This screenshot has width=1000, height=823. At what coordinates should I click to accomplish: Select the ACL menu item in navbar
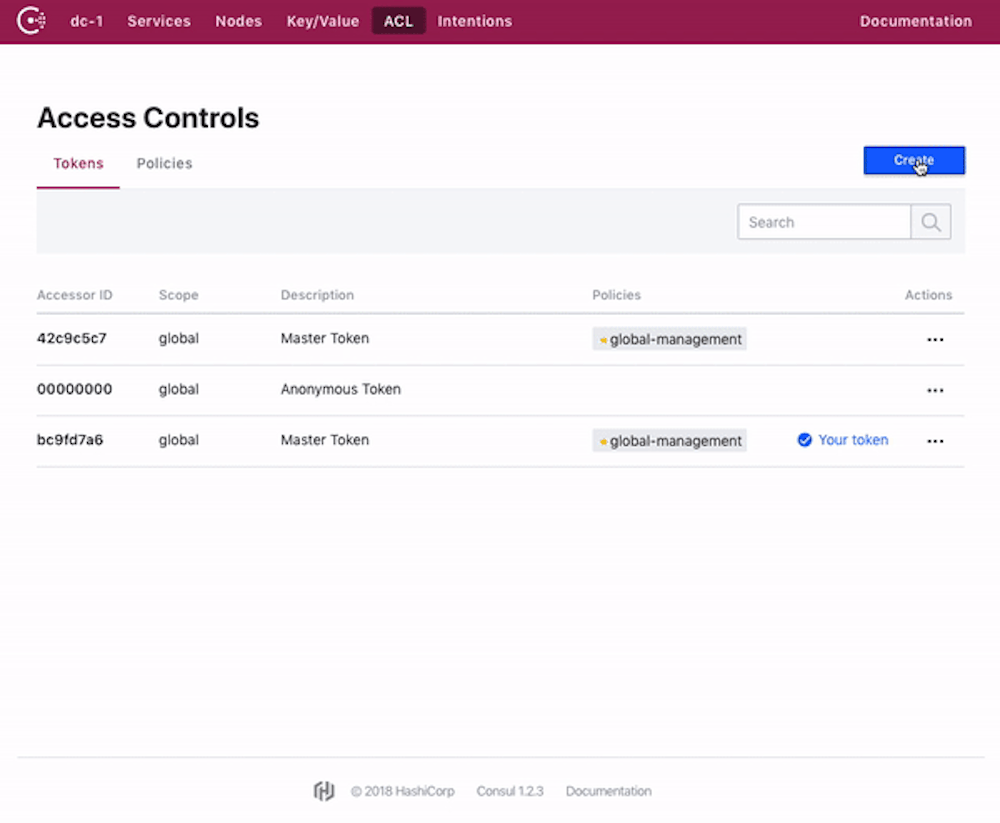pos(398,20)
